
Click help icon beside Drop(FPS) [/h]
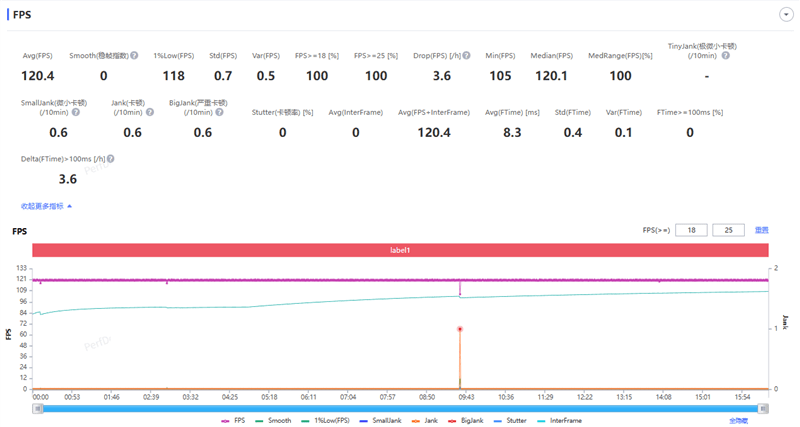pyautogui.click(x=466, y=56)
